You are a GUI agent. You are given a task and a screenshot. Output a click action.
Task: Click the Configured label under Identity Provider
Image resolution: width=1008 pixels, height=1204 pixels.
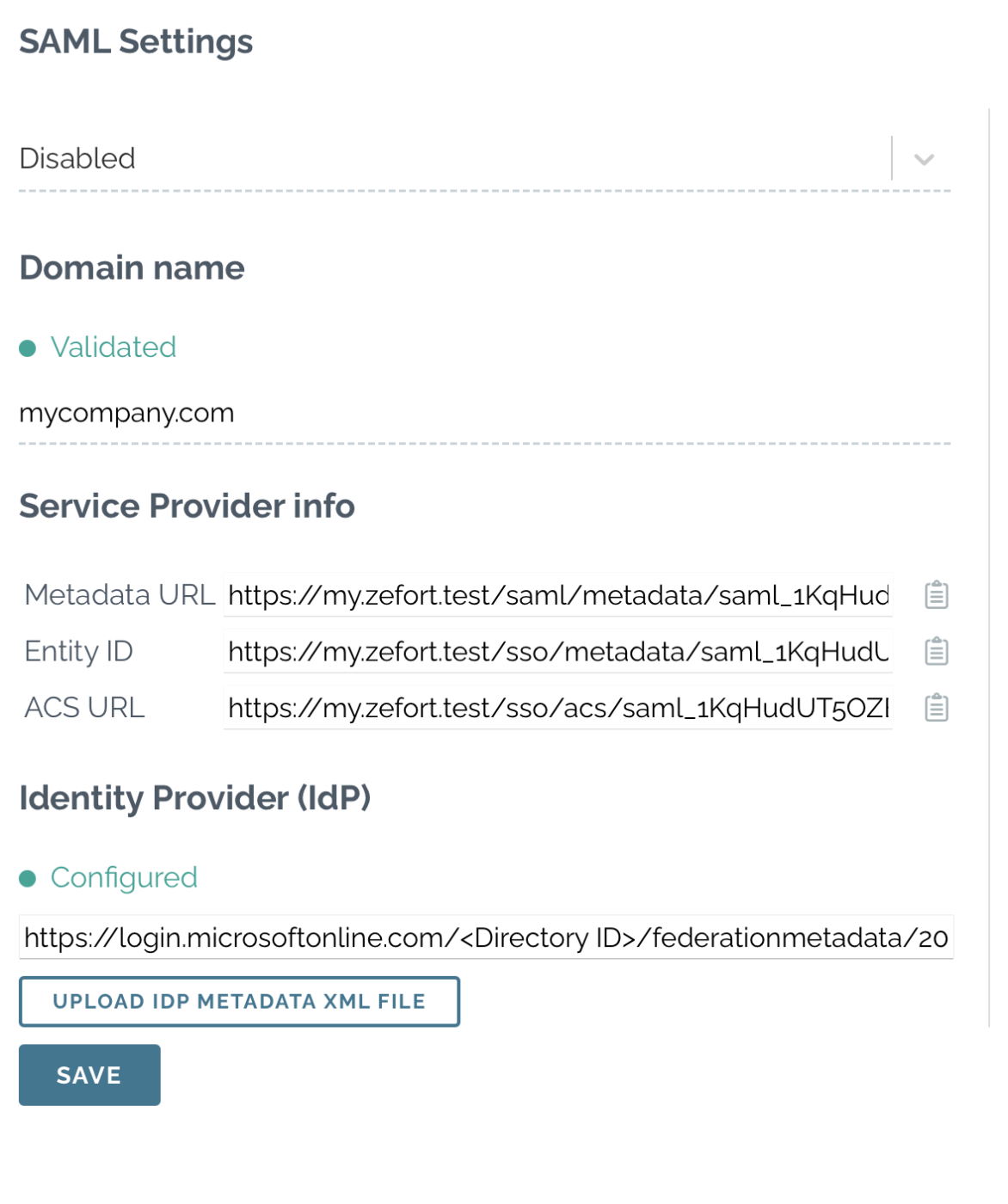click(x=124, y=876)
